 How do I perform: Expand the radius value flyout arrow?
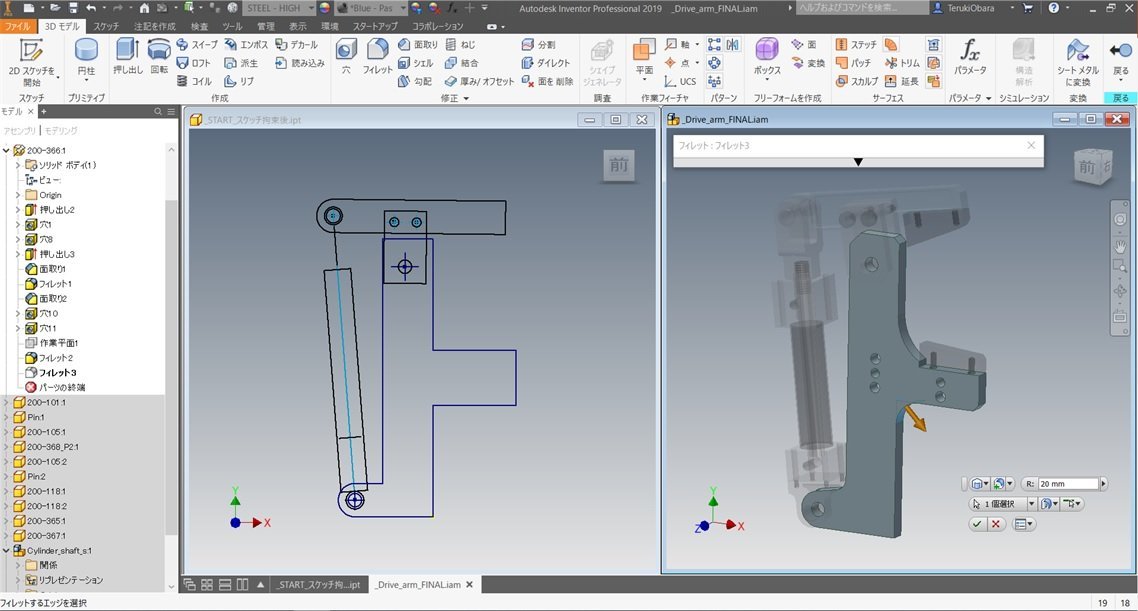pos(1104,483)
